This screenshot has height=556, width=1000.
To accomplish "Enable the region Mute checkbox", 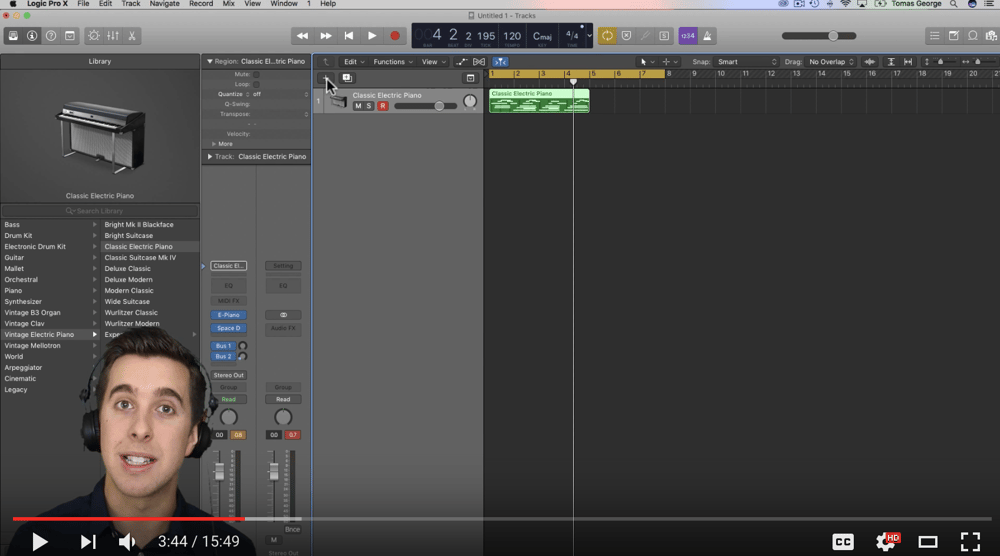I will pos(256,74).
